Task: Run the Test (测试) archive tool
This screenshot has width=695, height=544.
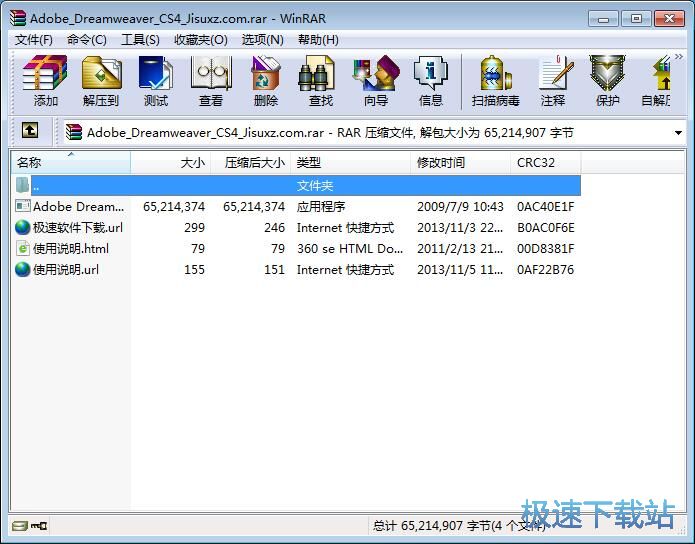Action: click(x=156, y=81)
